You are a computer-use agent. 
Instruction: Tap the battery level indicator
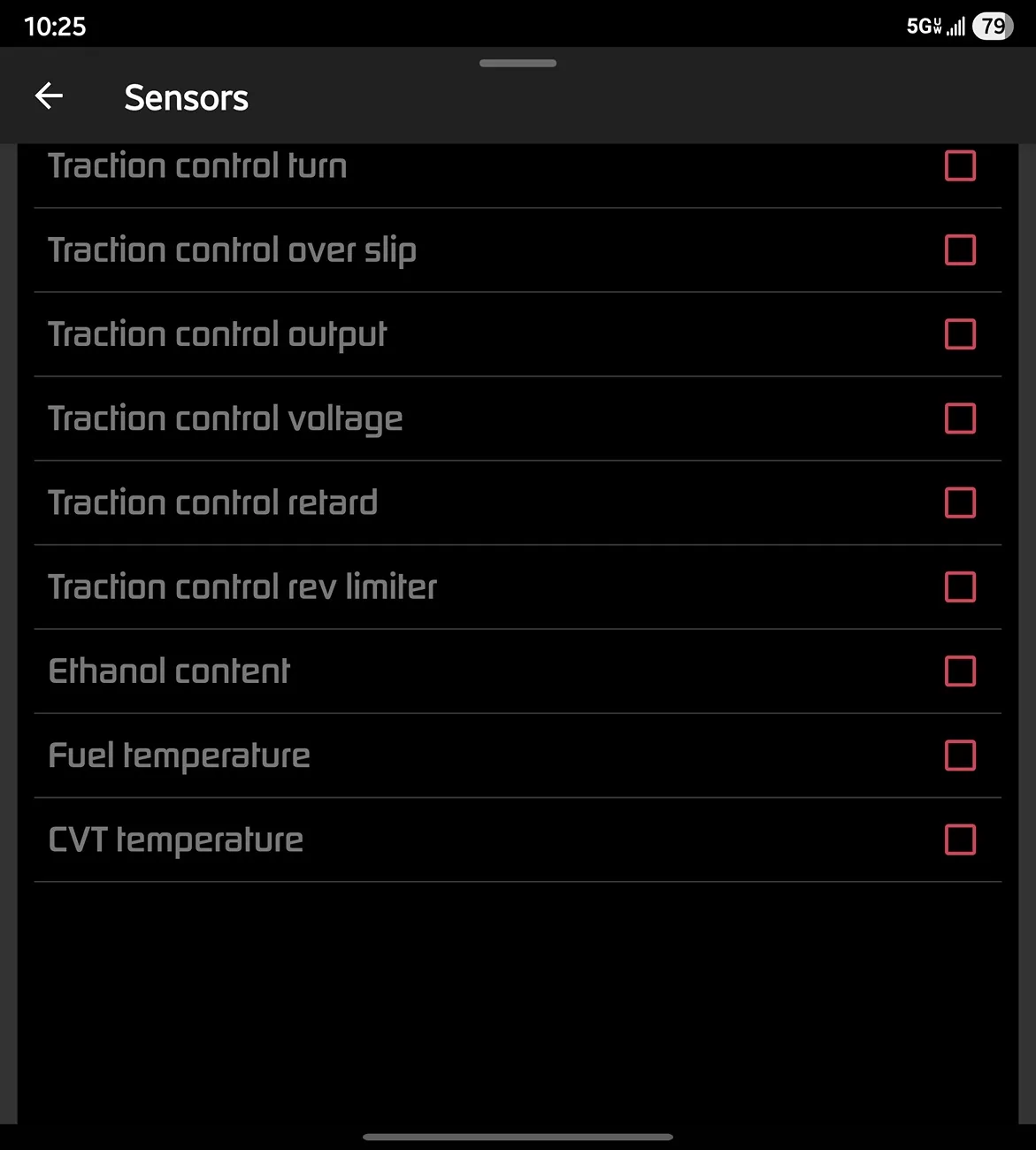[x=993, y=27]
